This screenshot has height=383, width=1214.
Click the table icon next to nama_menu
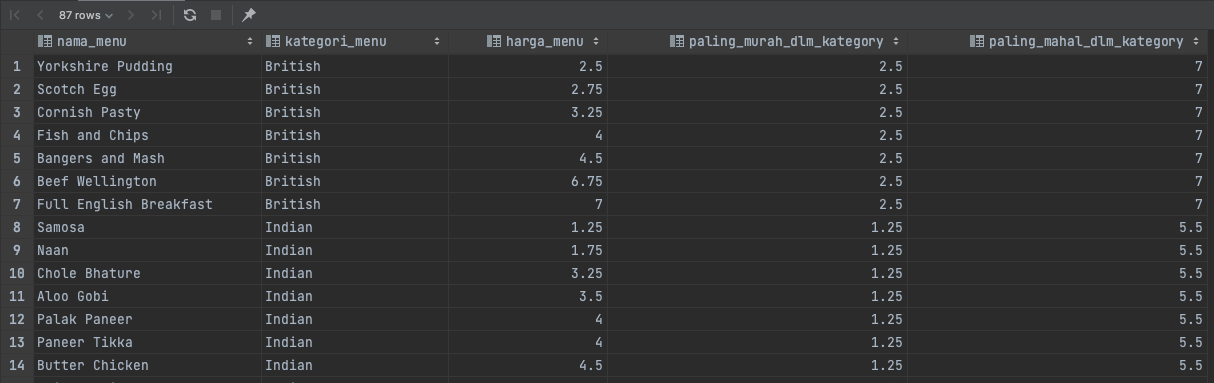pyautogui.click(x=45, y=42)
